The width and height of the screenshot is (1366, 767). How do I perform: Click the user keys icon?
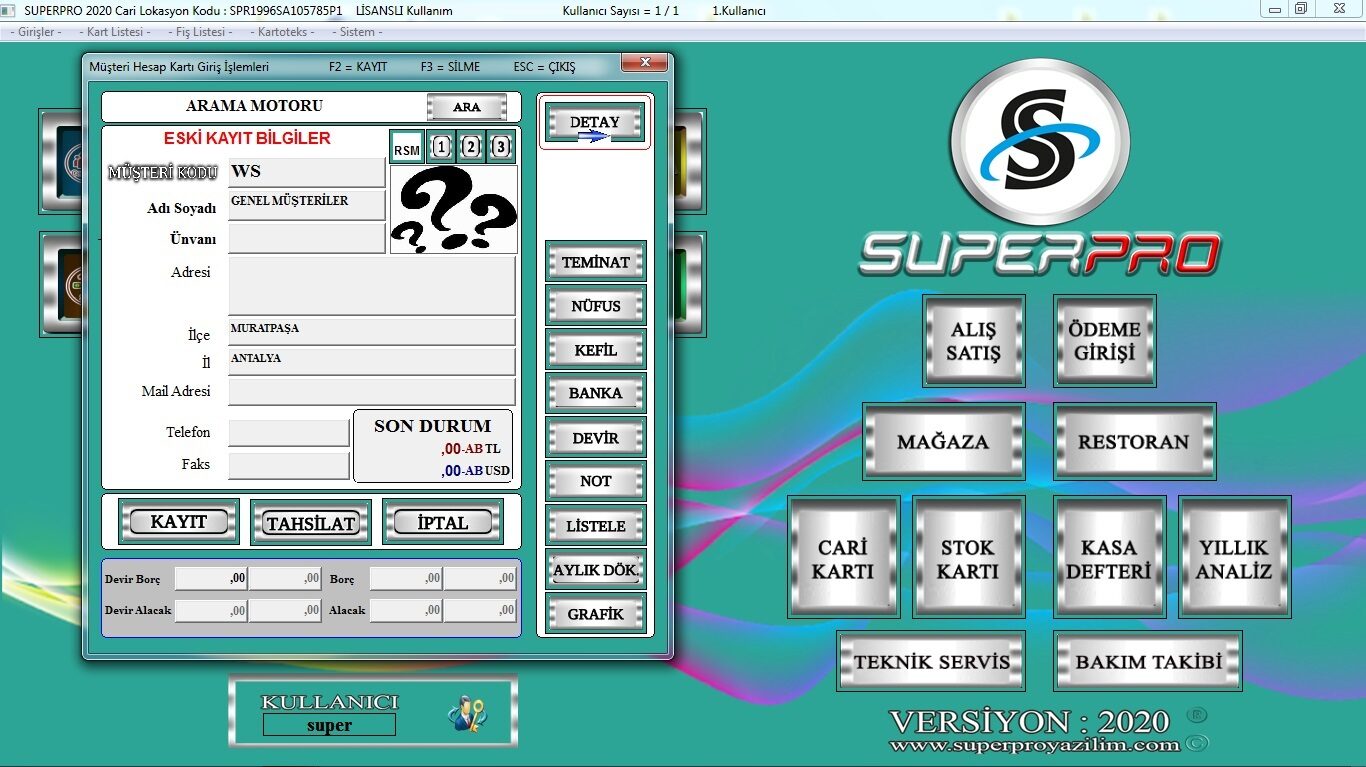(x=466, y=712)
